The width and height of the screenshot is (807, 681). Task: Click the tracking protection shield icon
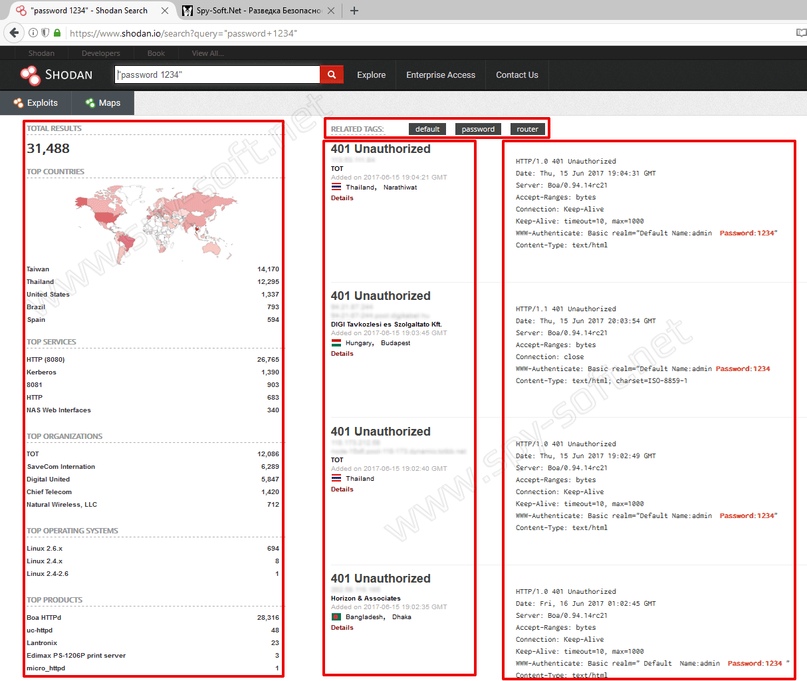click(45, 33)
